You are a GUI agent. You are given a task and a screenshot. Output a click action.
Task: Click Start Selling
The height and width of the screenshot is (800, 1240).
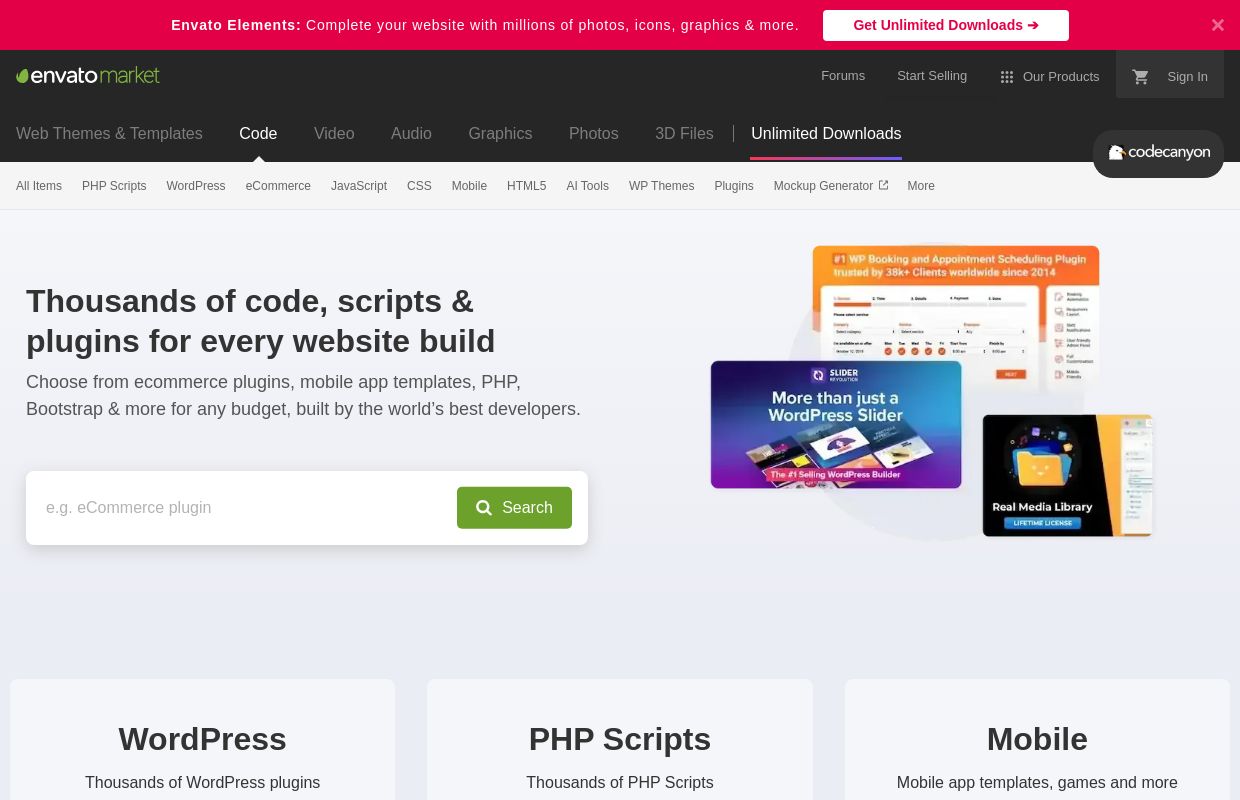pos(931,75)
